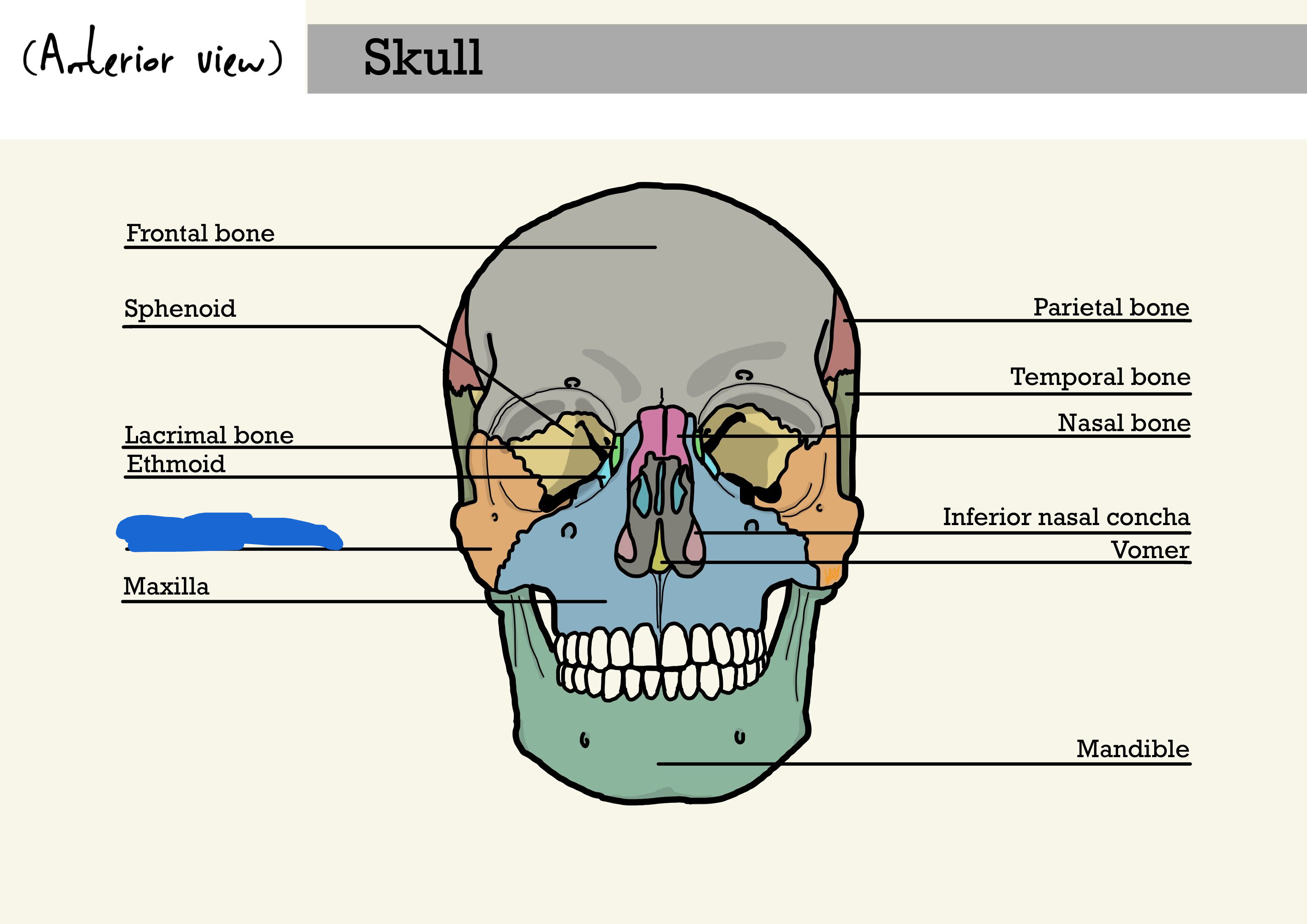The image size is (1307, 924).
Task: Click the "Maxilla" label
Action: click(x=166, y=586)
